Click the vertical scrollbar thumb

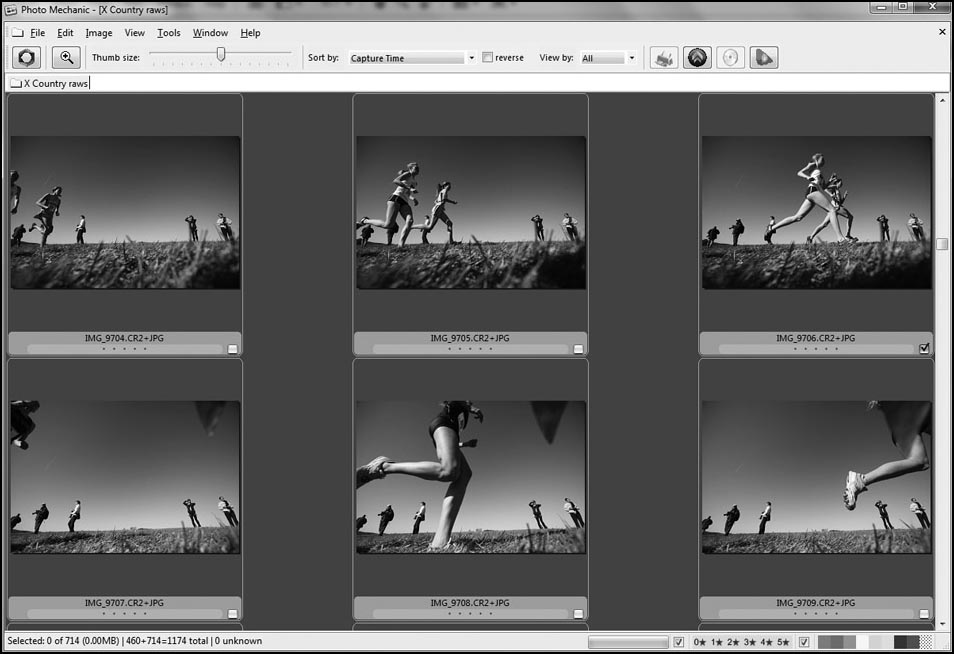point(942,244)
